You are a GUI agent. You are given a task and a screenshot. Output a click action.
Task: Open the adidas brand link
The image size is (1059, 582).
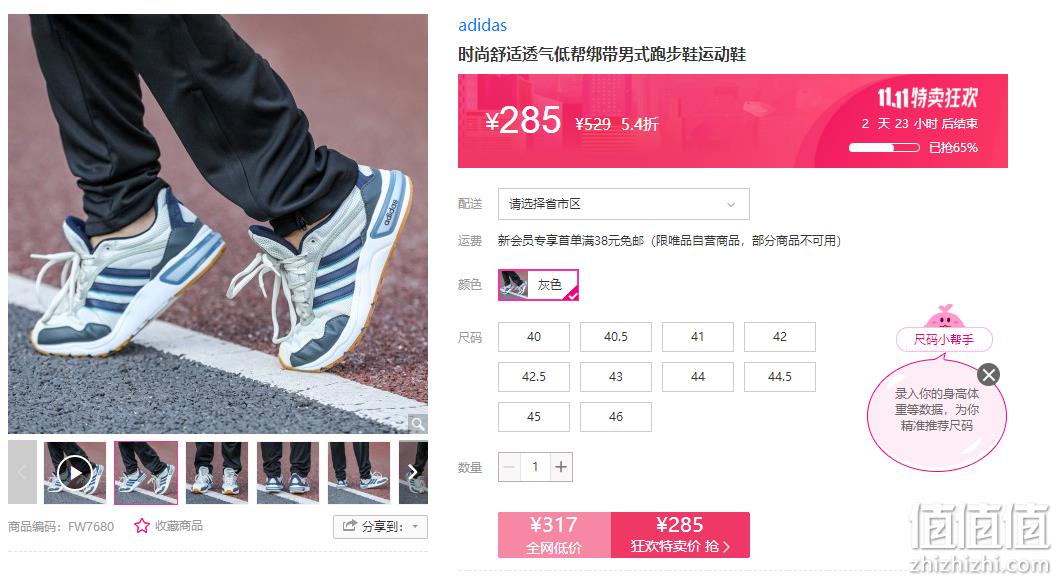[x=482, y=26]
